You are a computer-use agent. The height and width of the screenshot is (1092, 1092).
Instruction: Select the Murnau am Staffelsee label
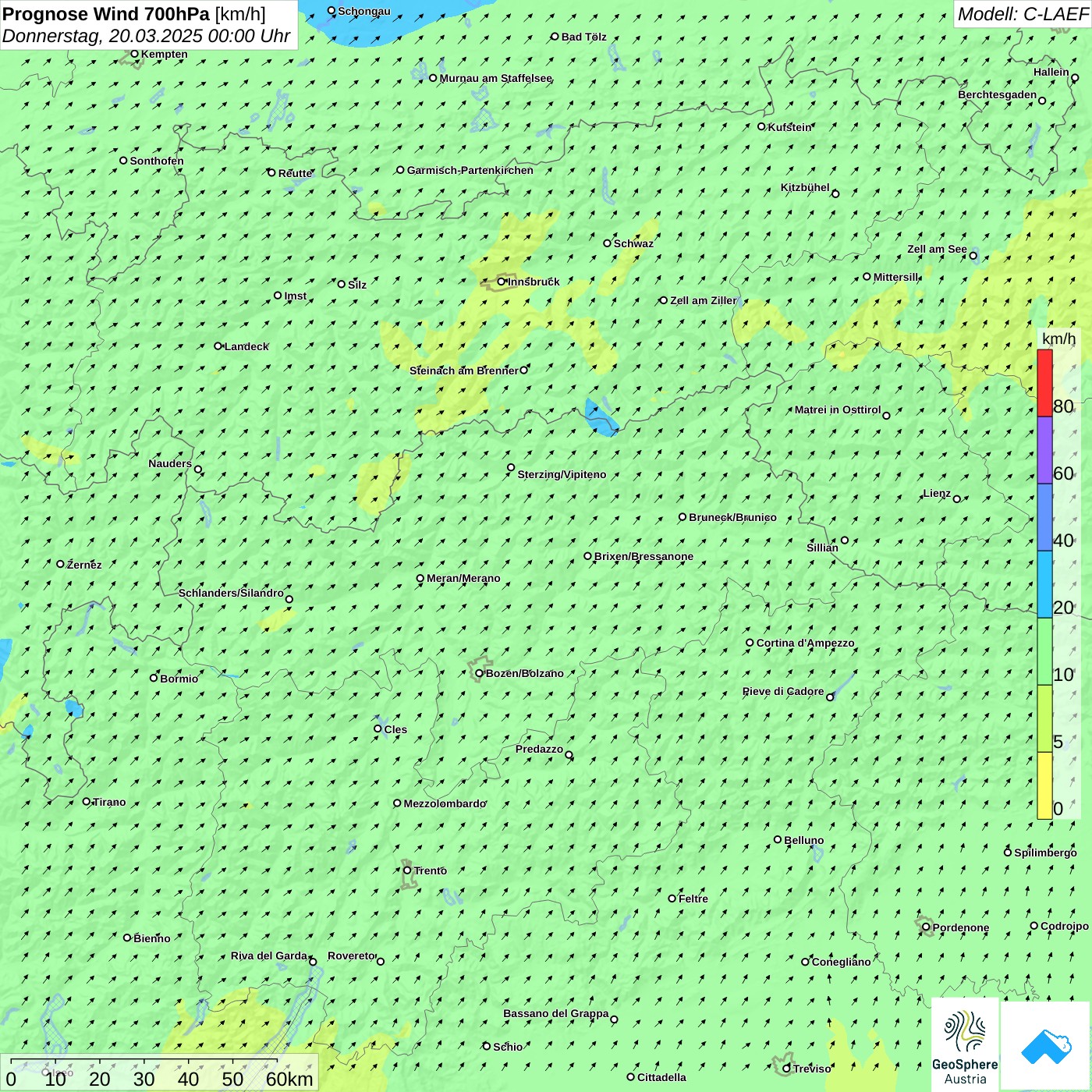[x=495, y=78]
